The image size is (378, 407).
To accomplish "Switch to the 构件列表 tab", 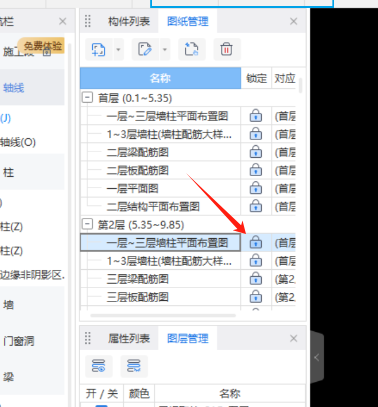I will coord(129,22).
